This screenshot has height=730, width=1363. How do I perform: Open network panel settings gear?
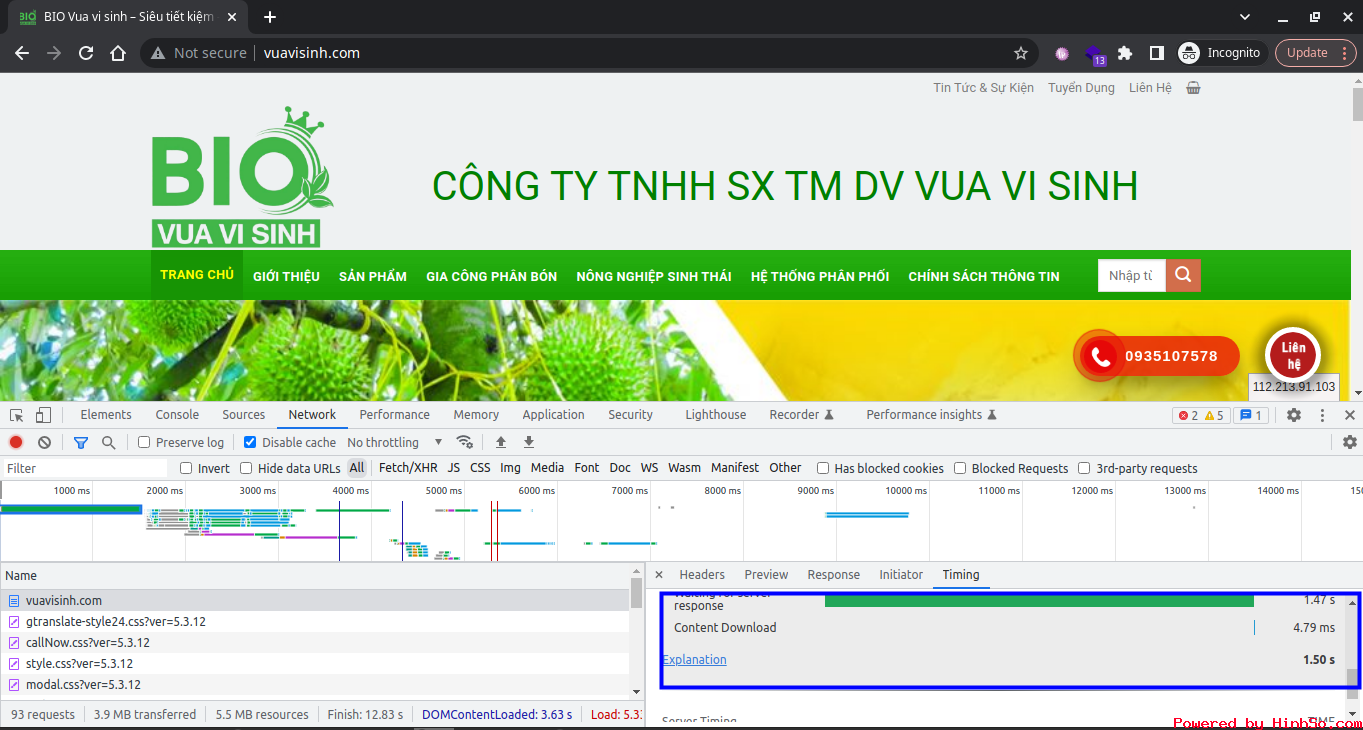[1350, 442]
